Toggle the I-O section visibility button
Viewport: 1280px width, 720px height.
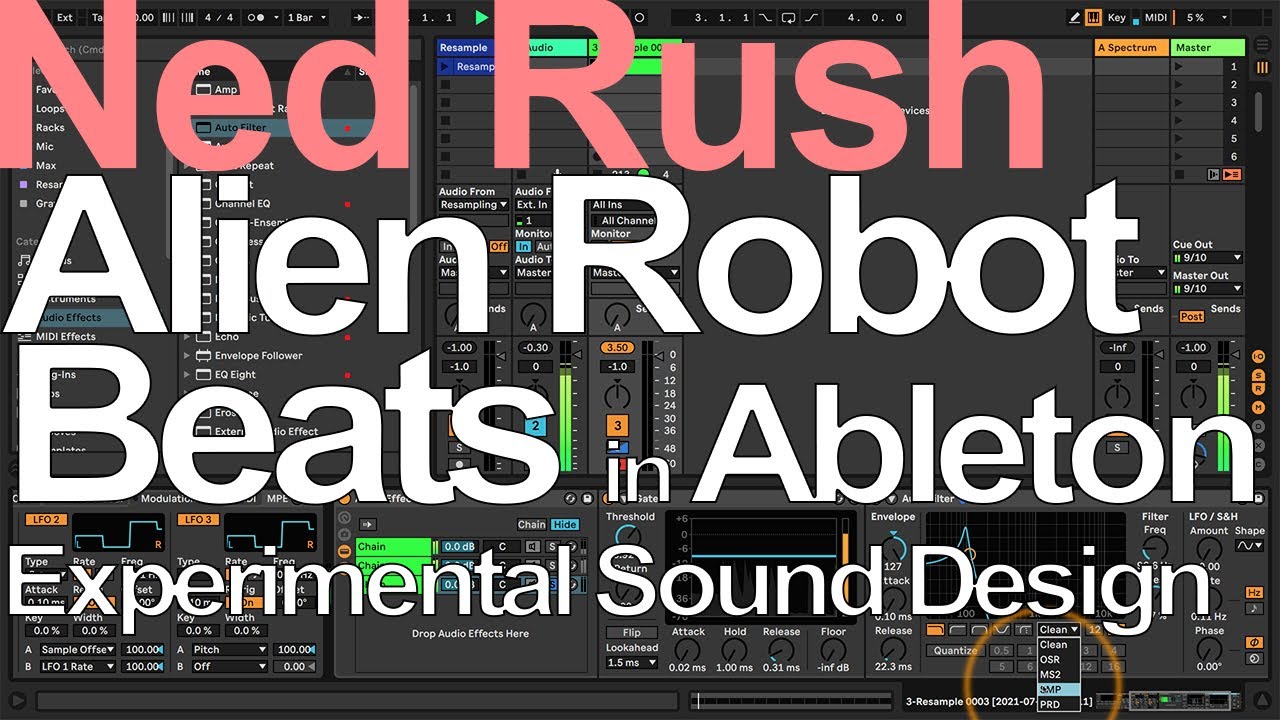coord(1259,355)
